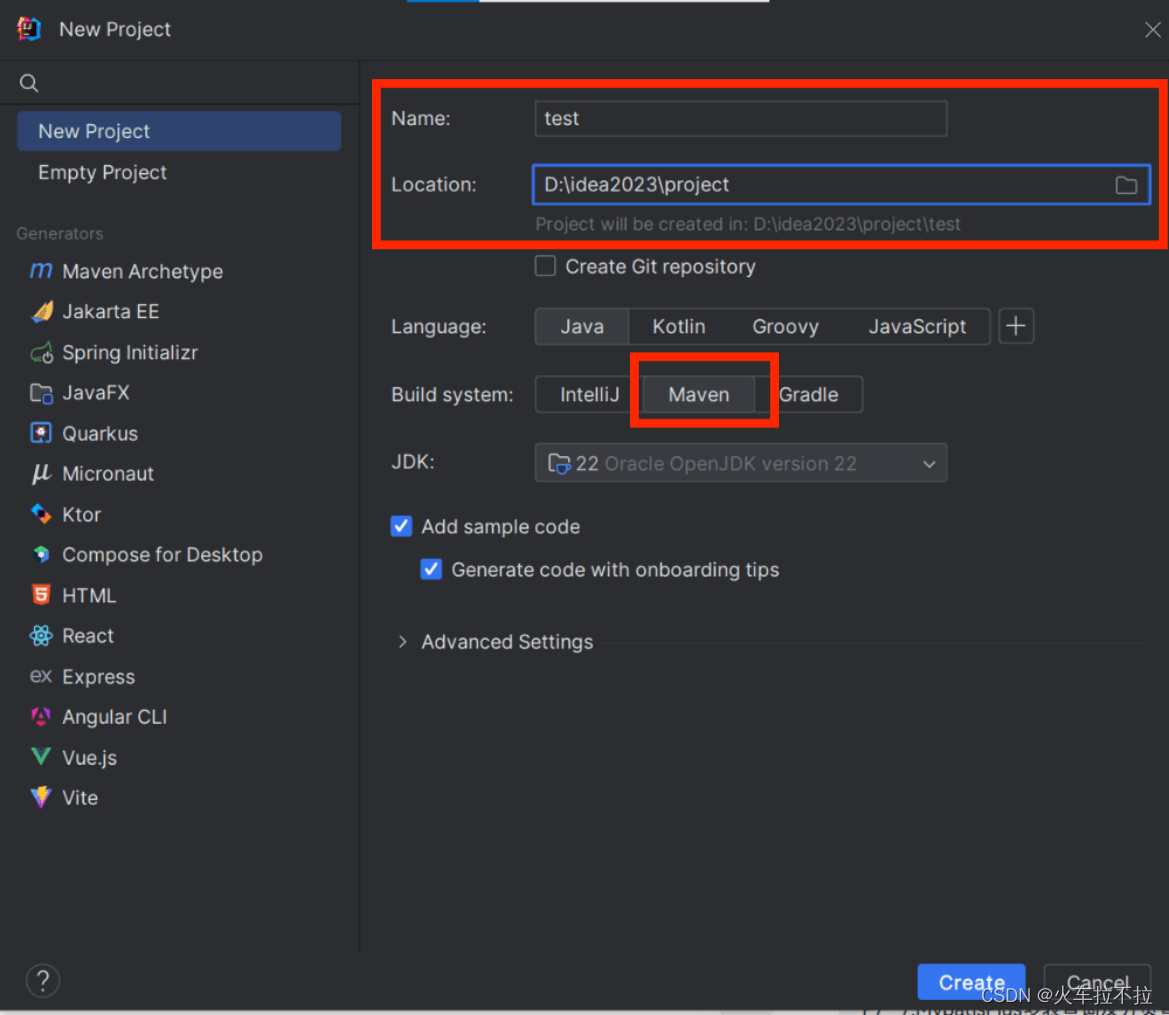Click the search magnifier icon

click(29, 83)
